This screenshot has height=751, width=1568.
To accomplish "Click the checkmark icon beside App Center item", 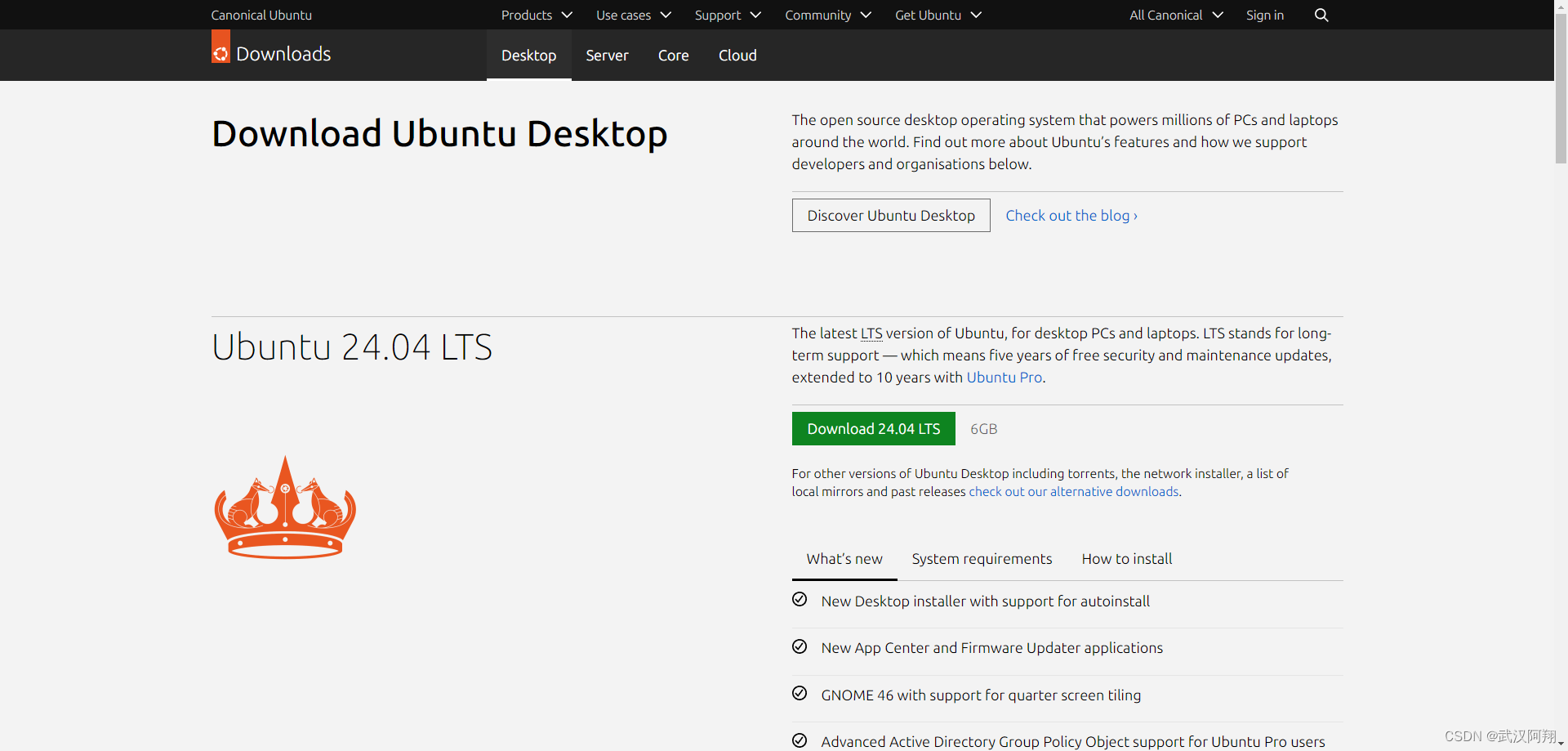I will click(799, 646).
